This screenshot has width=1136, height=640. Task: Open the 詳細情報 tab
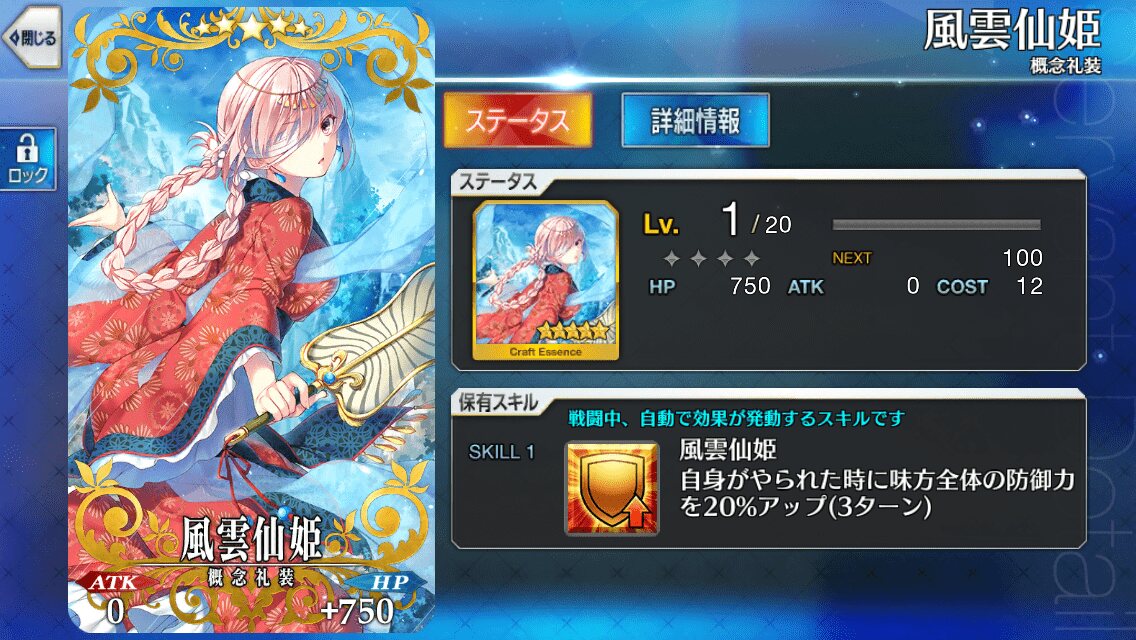point(696,120)
